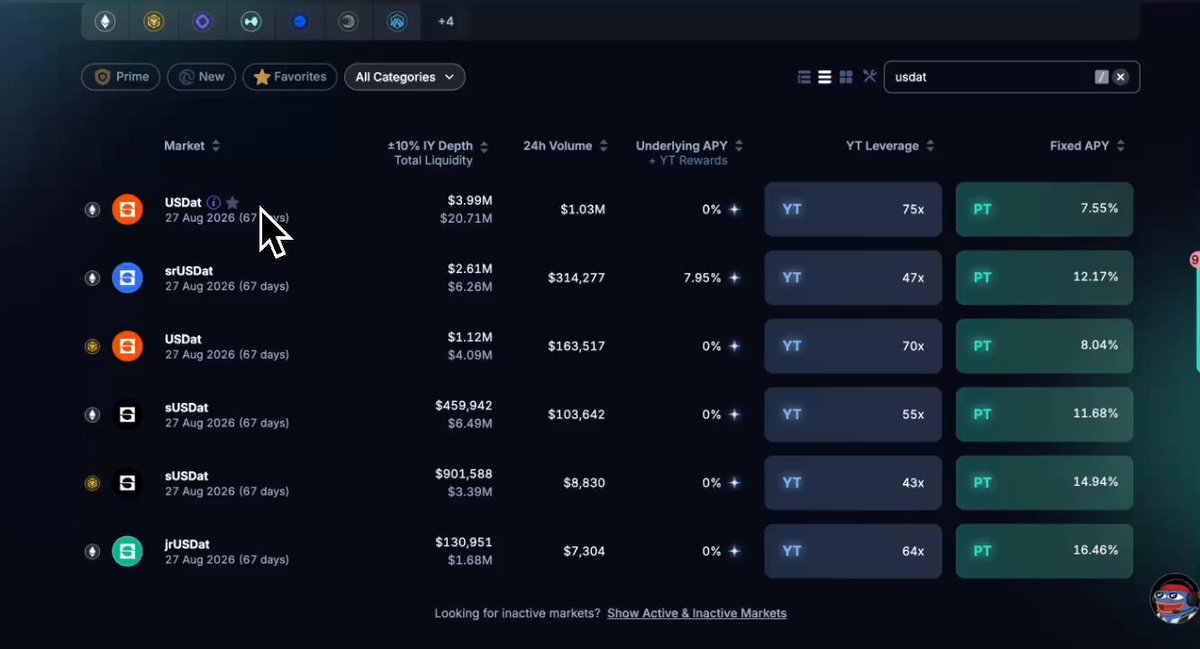Open the PT 7.55% button
1200x649 pixels.
coord(1044,210)
